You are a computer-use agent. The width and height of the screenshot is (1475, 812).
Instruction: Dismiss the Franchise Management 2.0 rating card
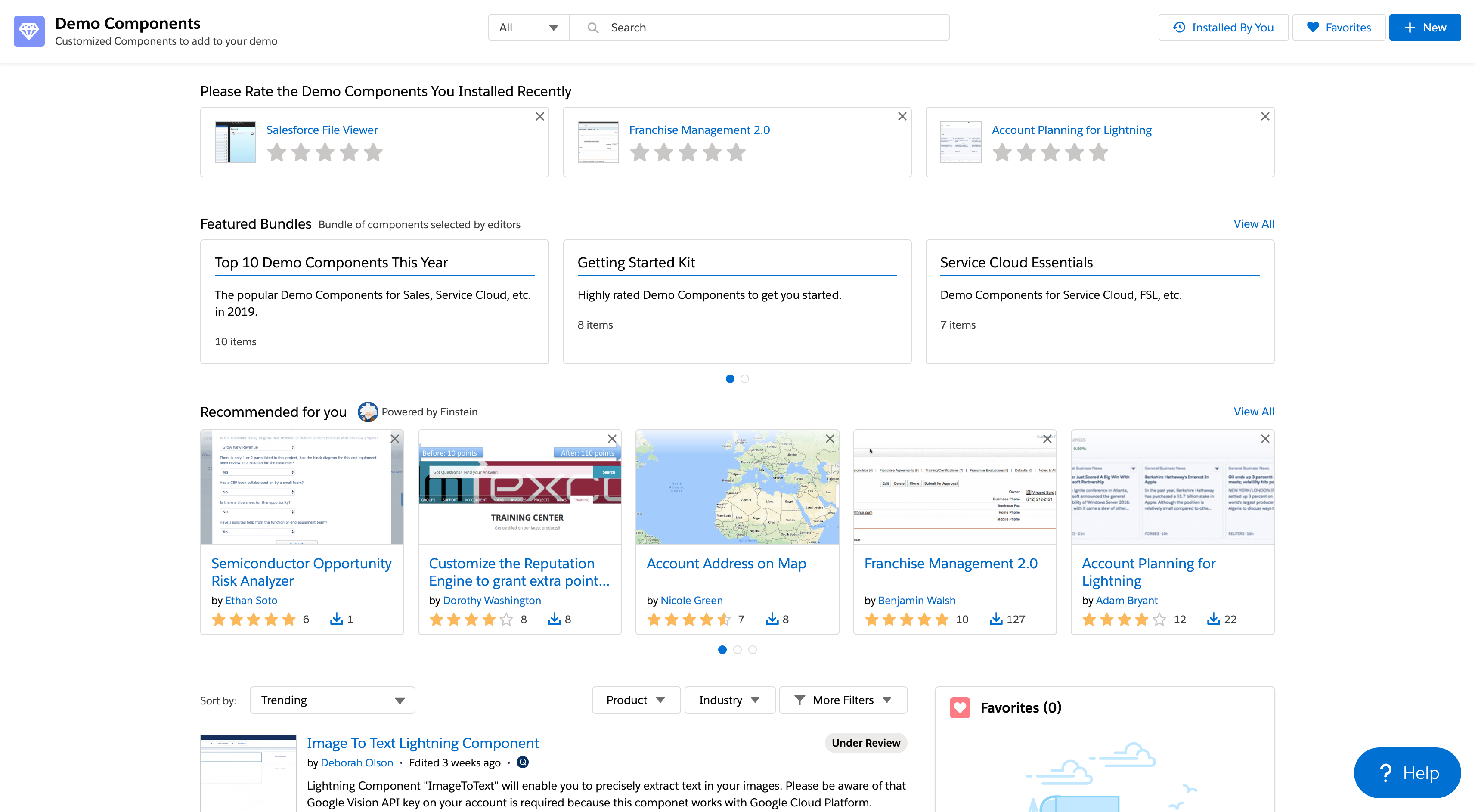pos(902,116)
